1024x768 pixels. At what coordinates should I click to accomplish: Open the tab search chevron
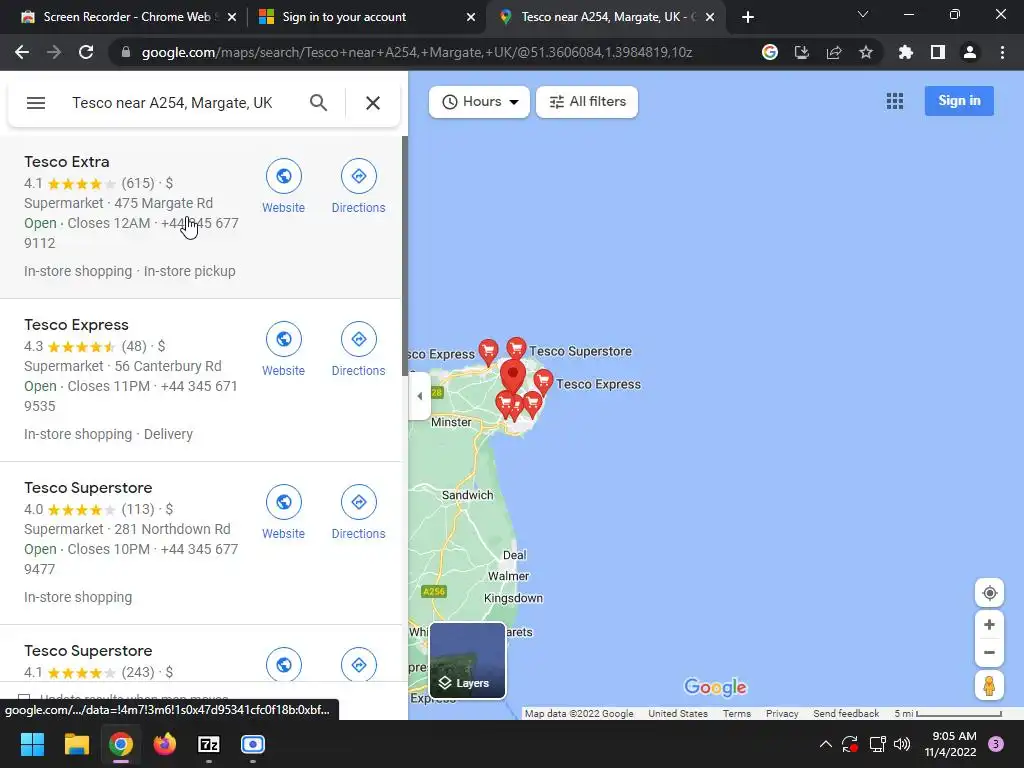point(863,14)
